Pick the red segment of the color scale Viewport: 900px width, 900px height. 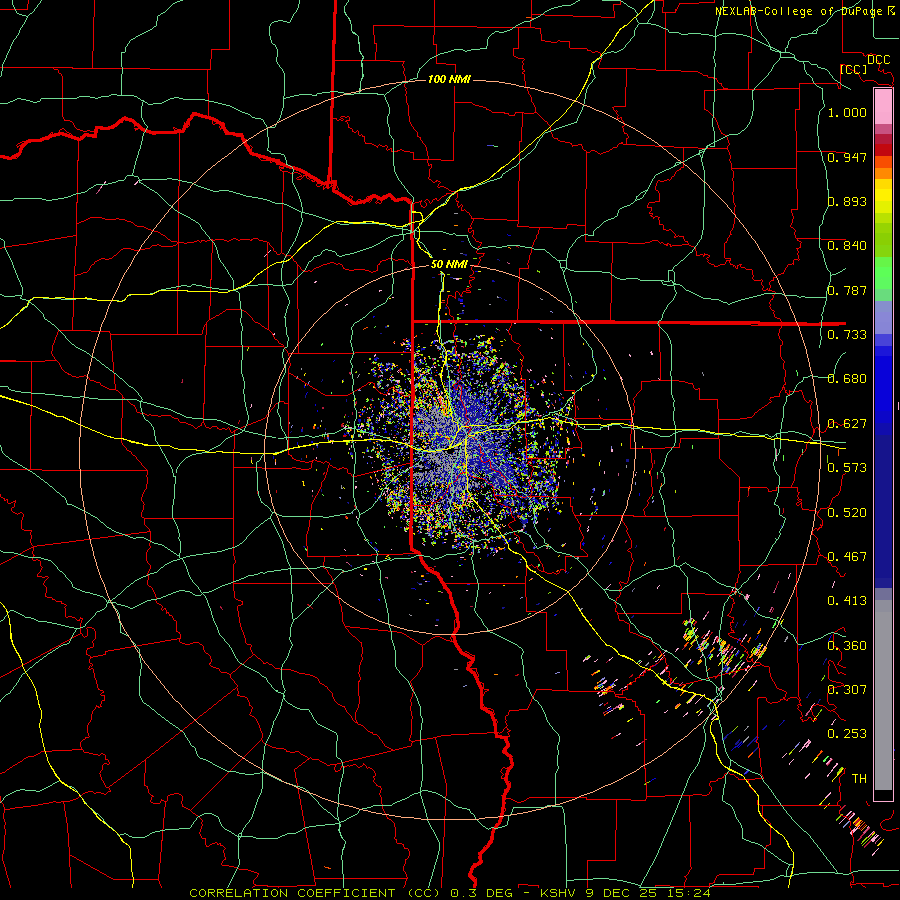click(883, 150)
